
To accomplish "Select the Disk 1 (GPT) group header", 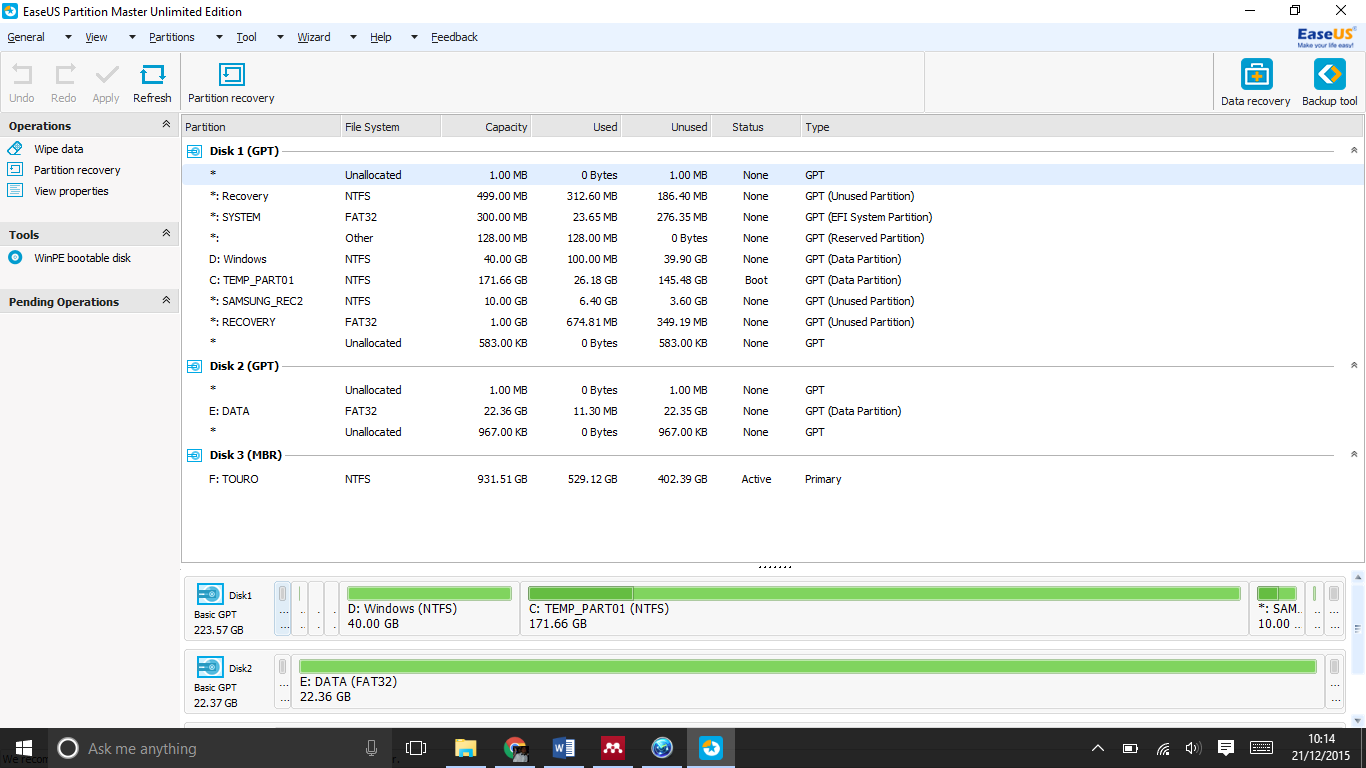I will (x=244, y=151).
